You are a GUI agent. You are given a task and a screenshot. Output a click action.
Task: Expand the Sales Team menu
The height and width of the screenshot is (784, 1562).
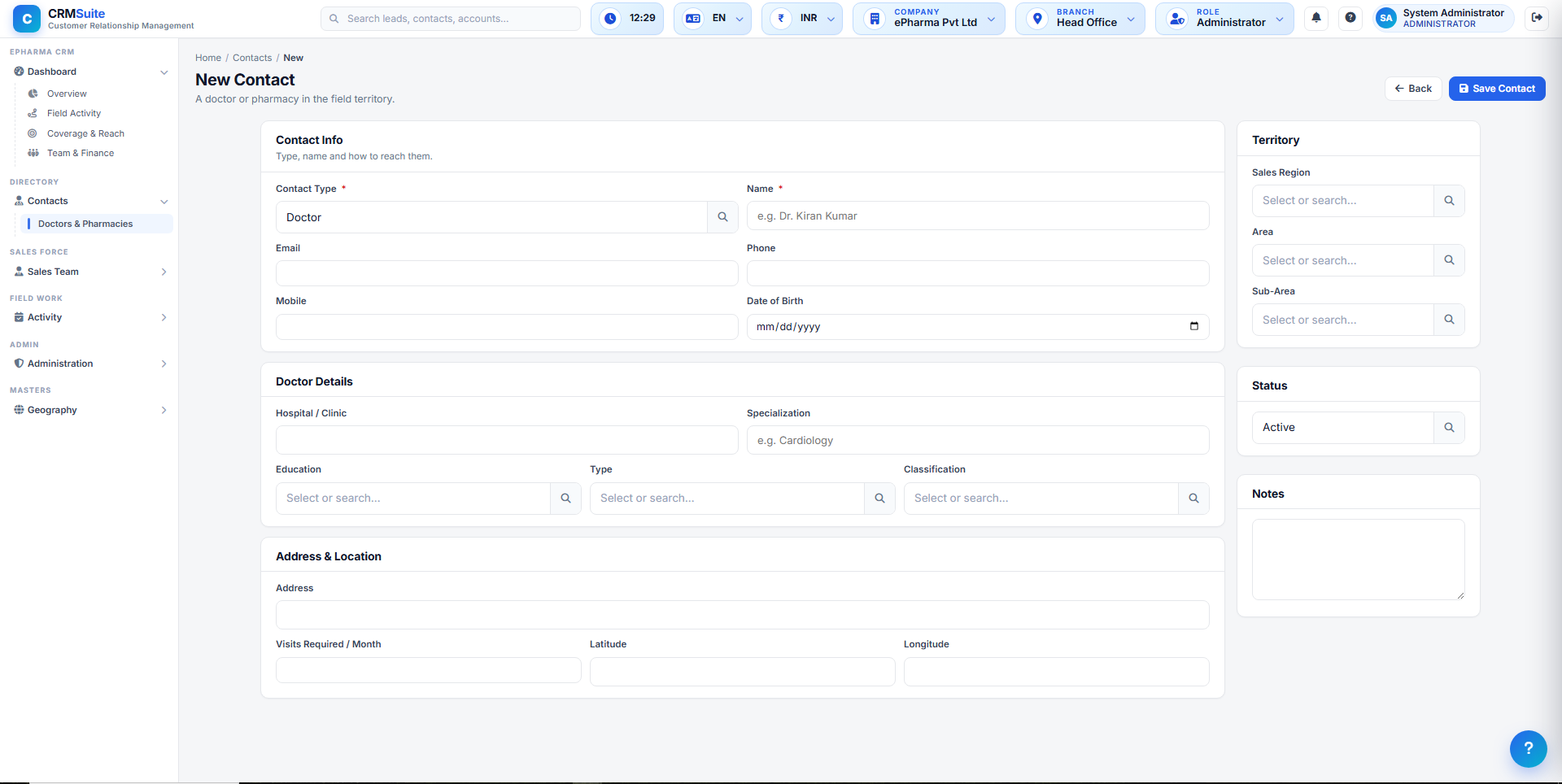pos(89,272)
